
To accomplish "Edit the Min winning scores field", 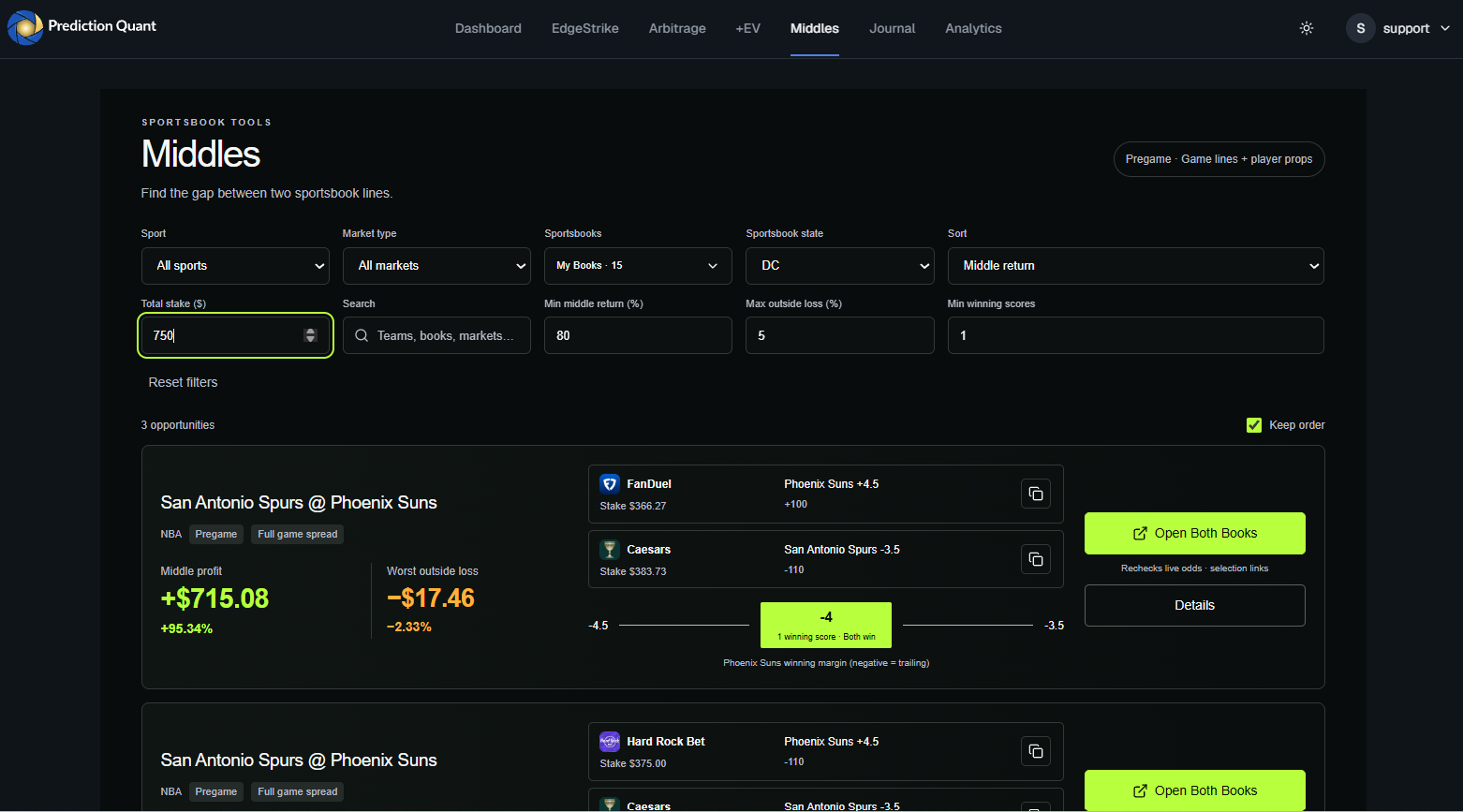I will pos(1136,335).
